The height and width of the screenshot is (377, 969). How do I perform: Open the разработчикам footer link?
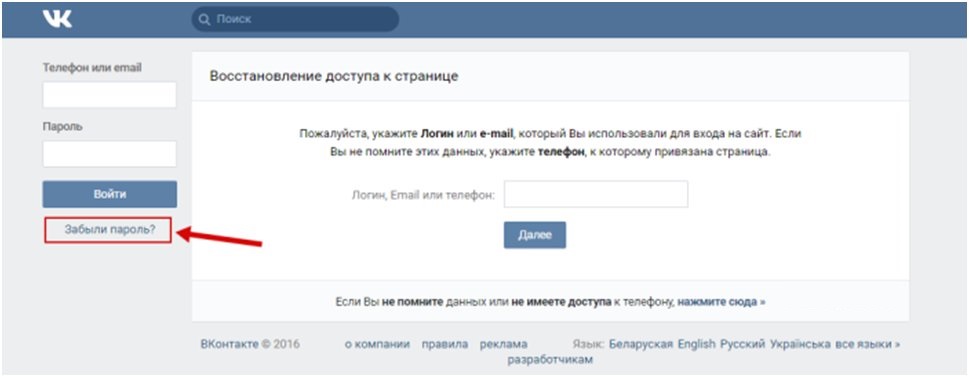[x=551, y=360]
